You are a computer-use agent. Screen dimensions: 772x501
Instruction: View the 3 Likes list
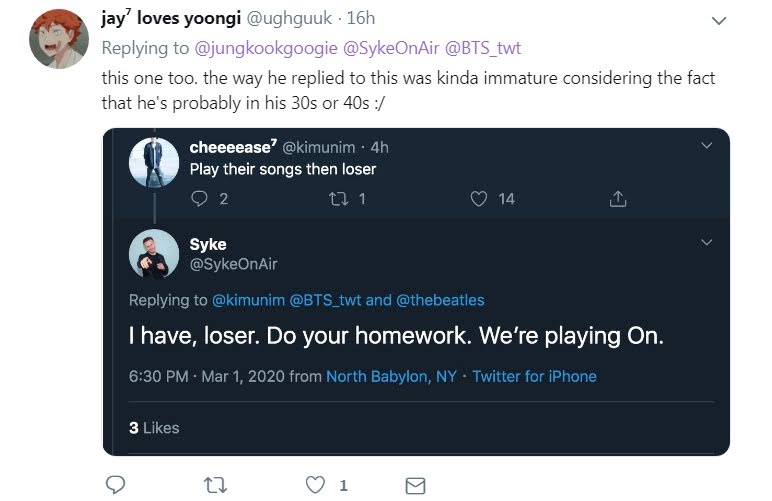[x=154, y=427]
